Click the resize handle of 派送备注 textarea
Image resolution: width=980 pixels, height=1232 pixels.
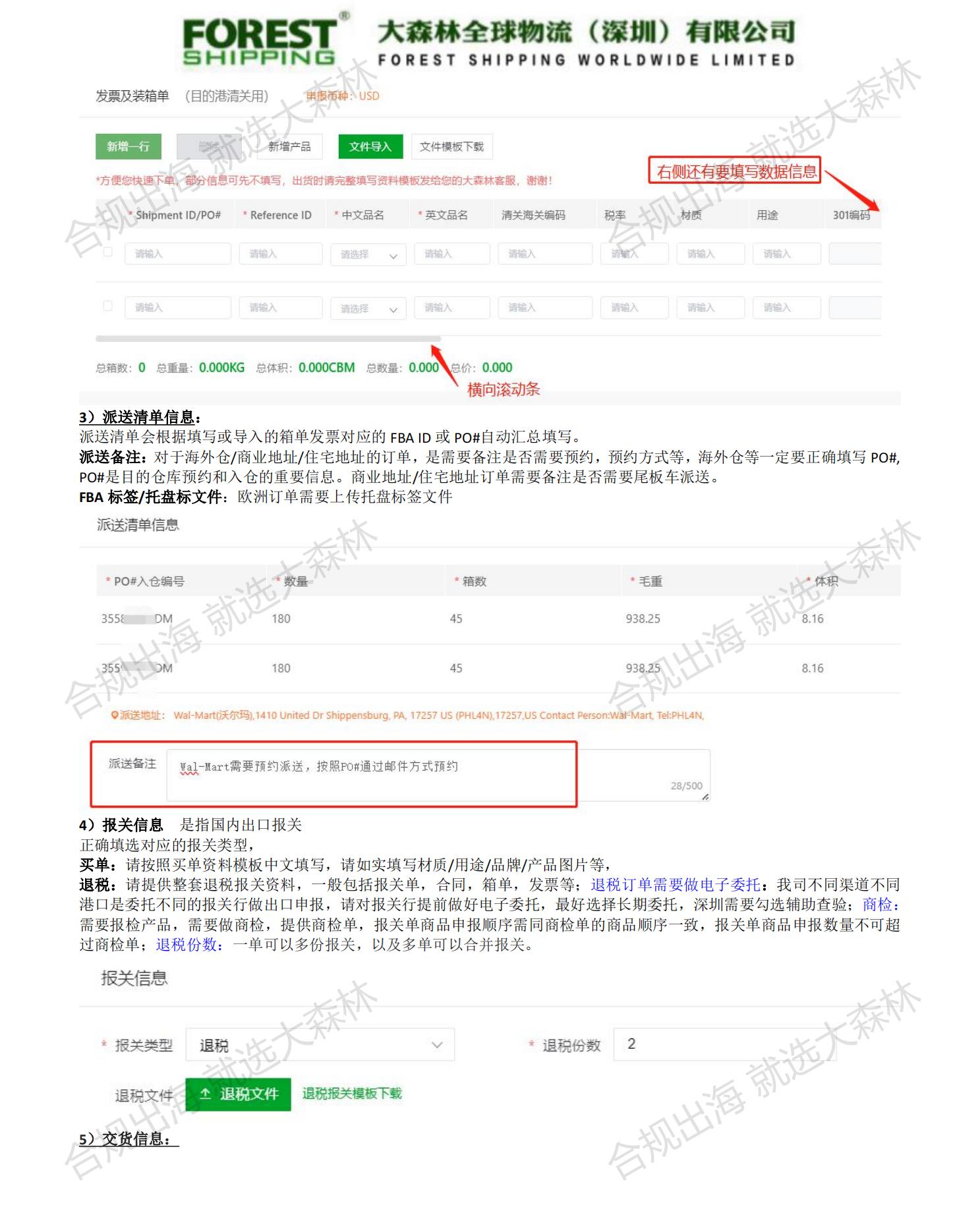705,797
